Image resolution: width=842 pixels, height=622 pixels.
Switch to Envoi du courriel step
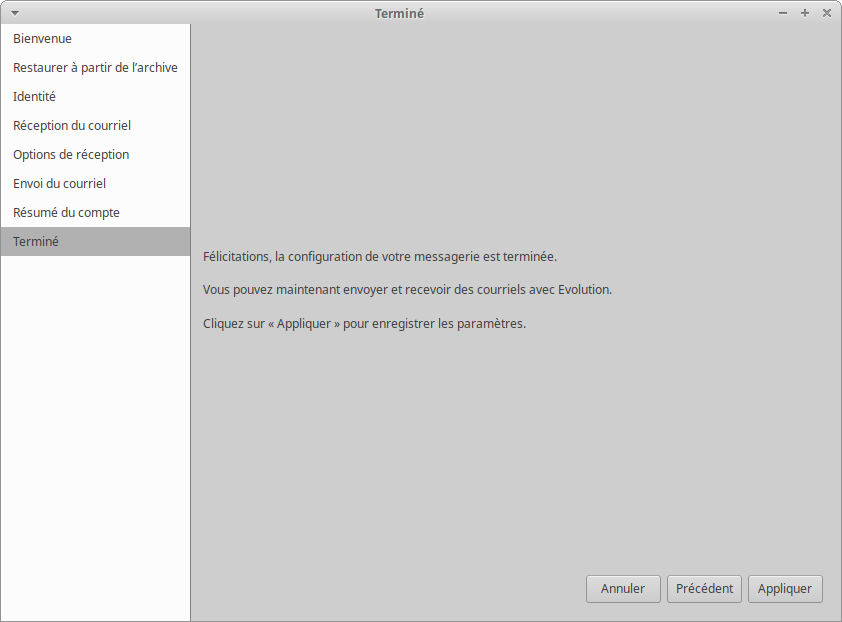pyautogui.click(x=59, y=184)
